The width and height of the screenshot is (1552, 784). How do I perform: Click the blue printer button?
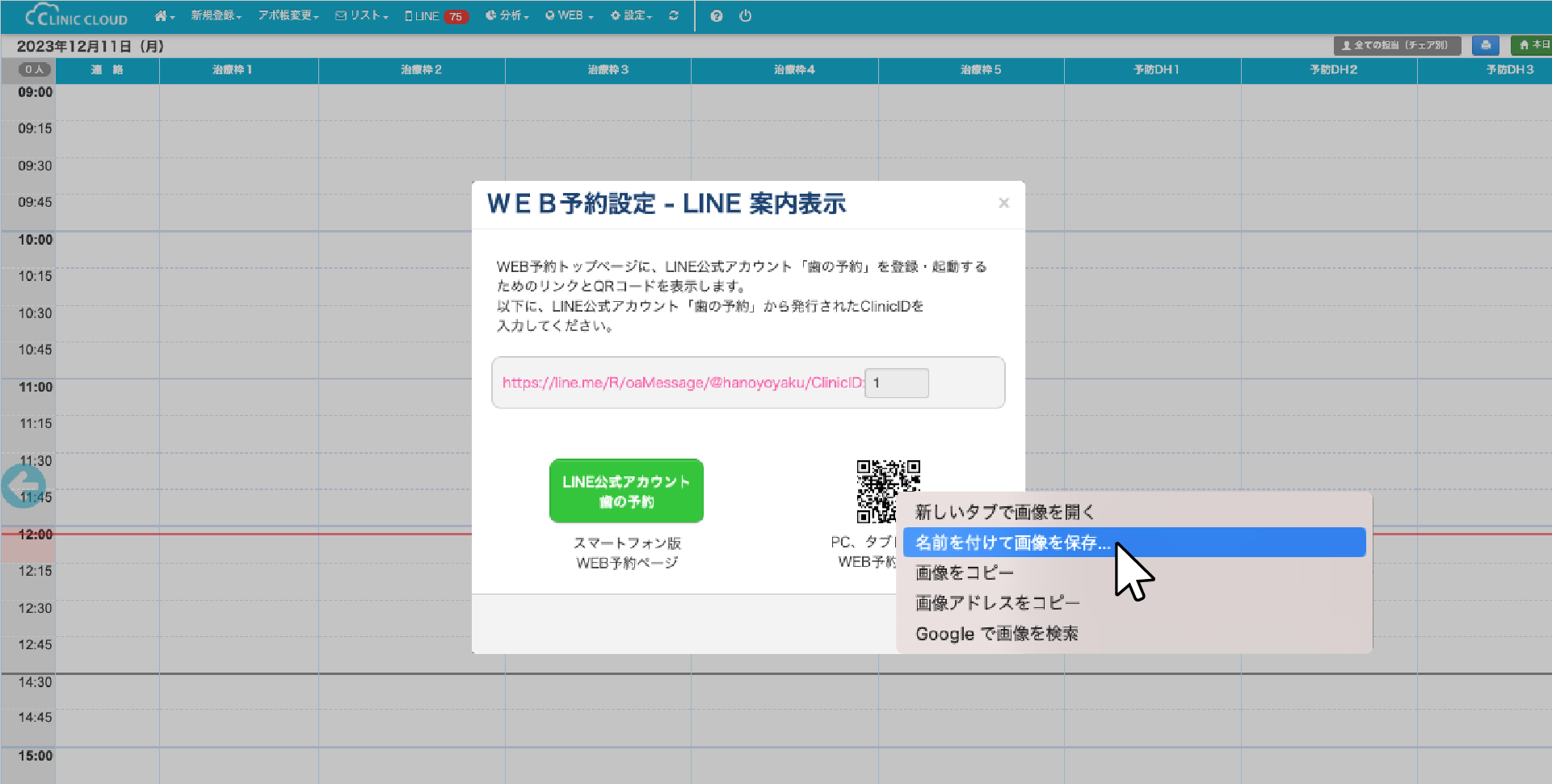coord(1485,45)
